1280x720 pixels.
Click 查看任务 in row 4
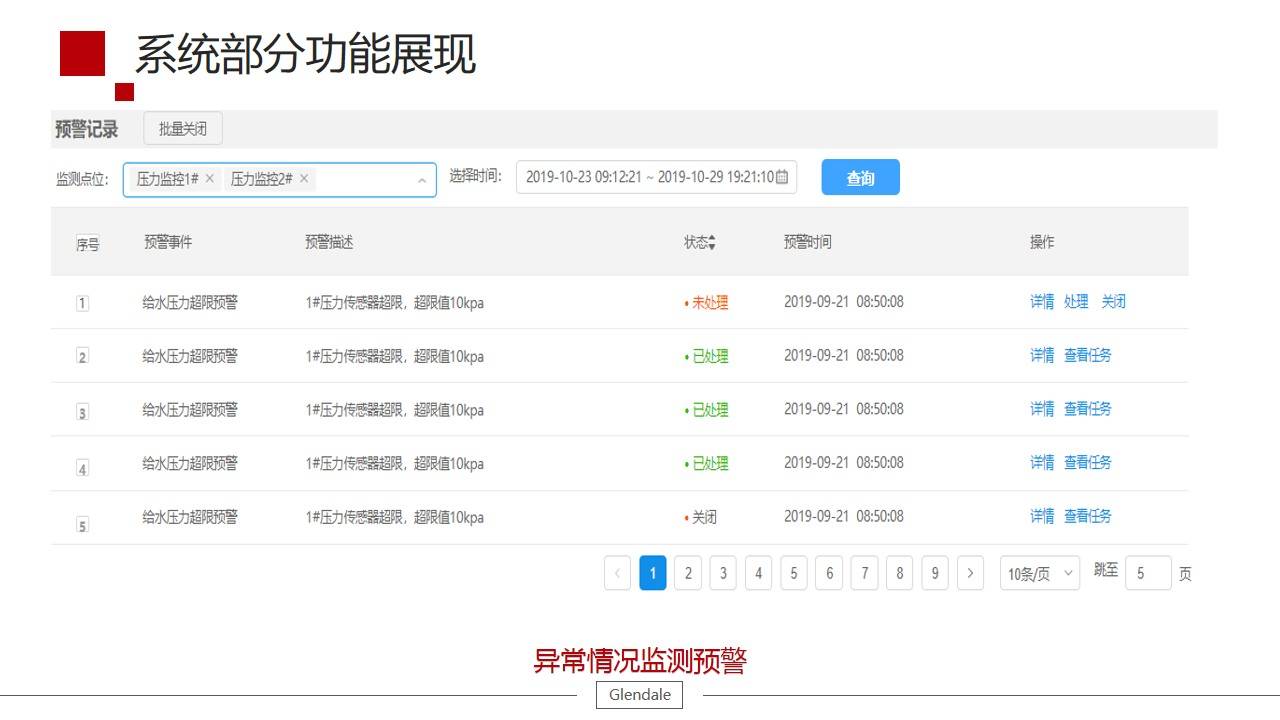pyautogui.click(x=1088, y=463)
